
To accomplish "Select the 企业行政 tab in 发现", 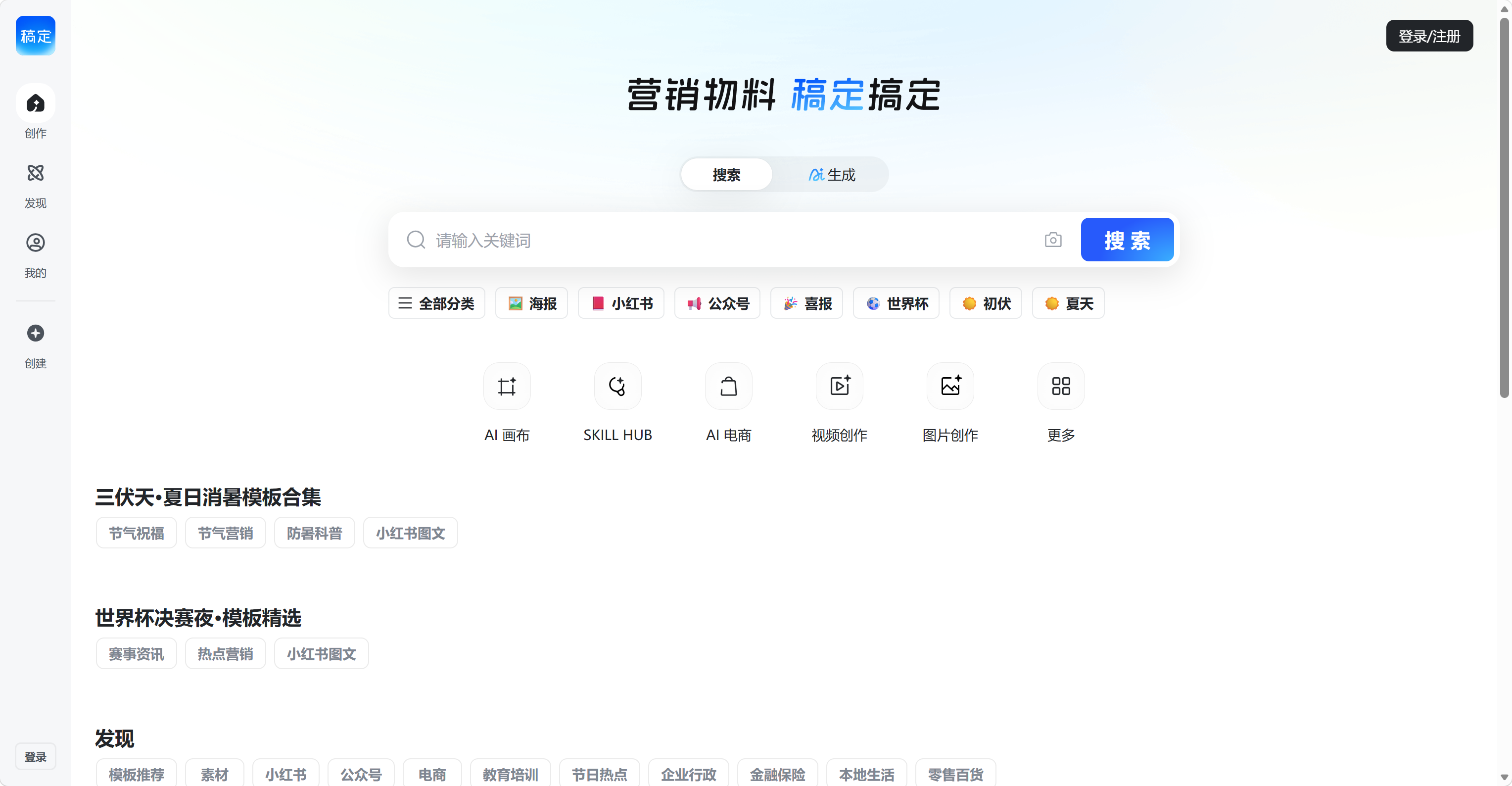I will 689,774.
